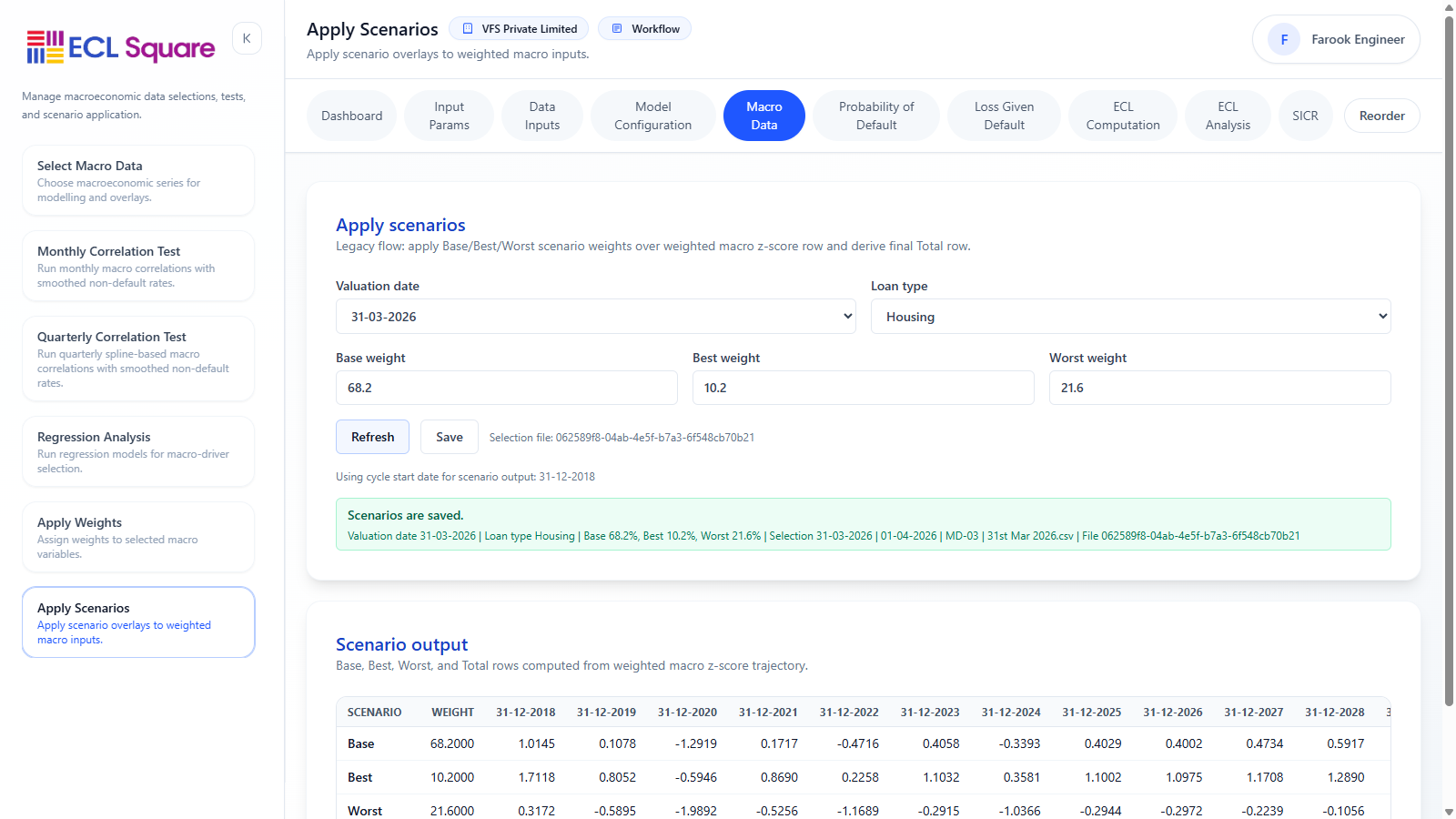1456x819 pixels.
Task: Click the Reorder button
Action: click(x=1381, y=116)
